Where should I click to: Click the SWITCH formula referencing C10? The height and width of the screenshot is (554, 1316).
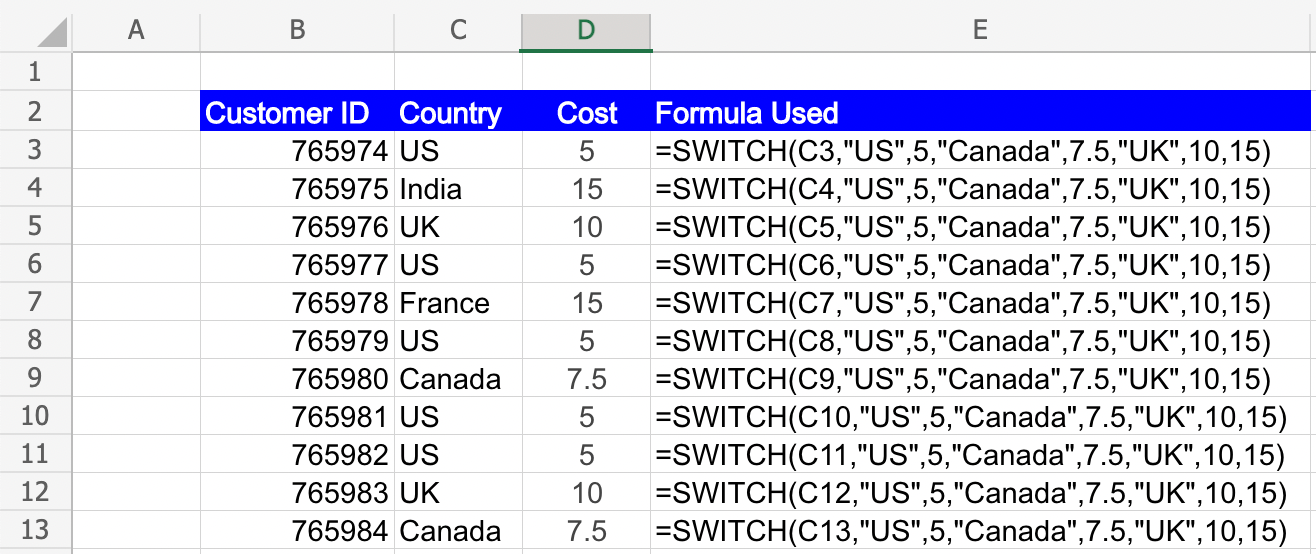(x=980, y=416)
